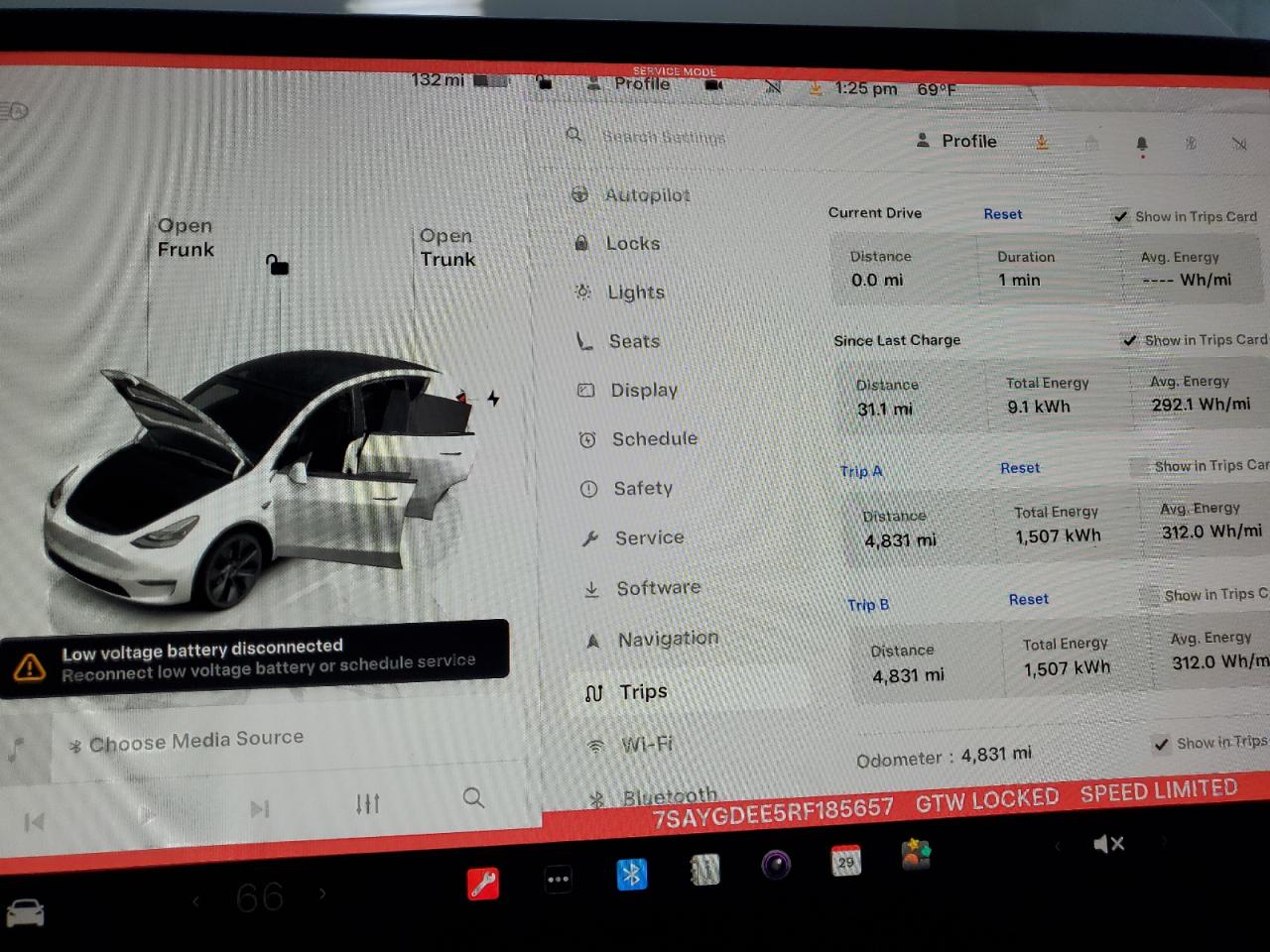Open the Software settings menu item

[x=658, y=588]
